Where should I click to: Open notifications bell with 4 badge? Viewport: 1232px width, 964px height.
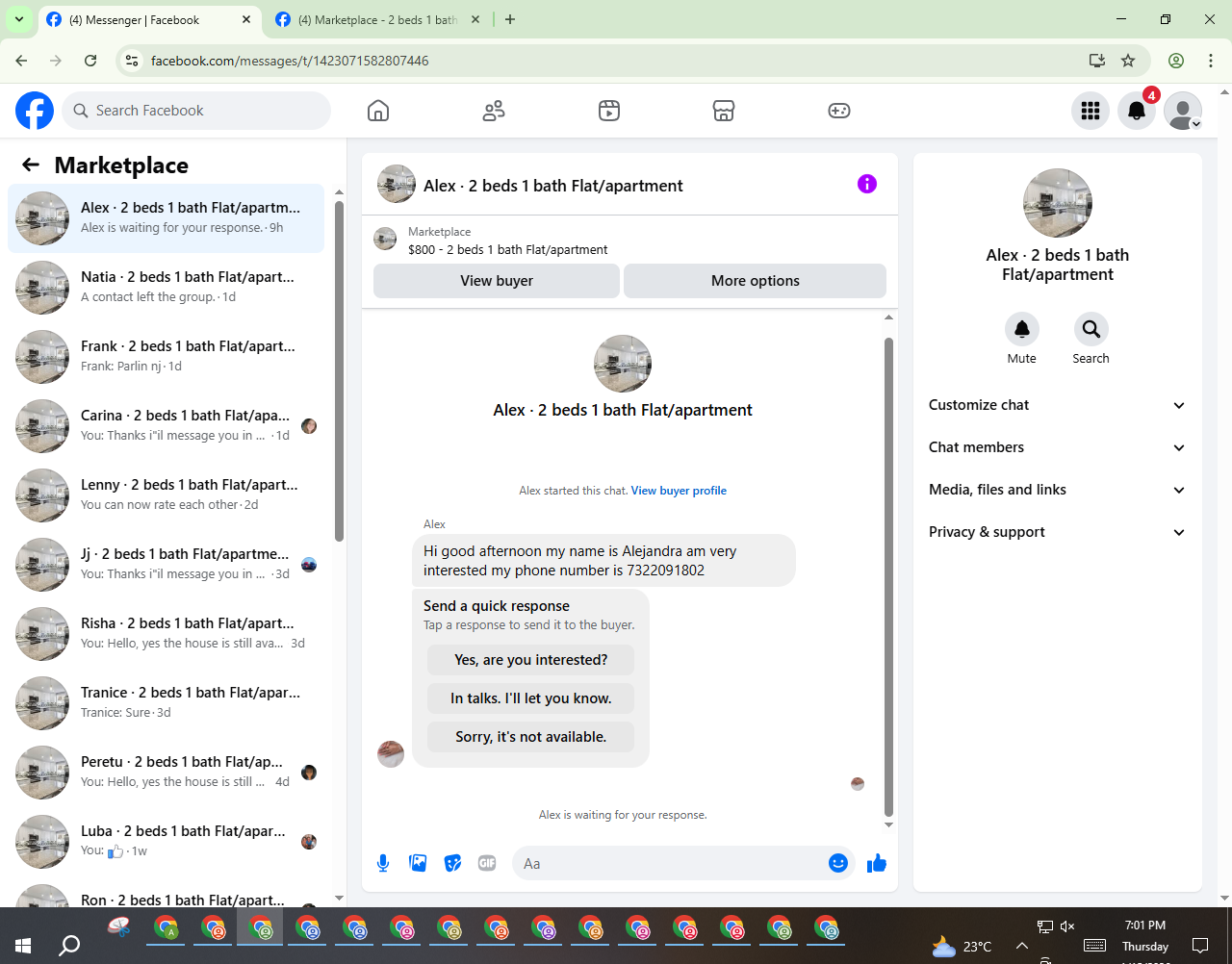tap(1137, 111)
